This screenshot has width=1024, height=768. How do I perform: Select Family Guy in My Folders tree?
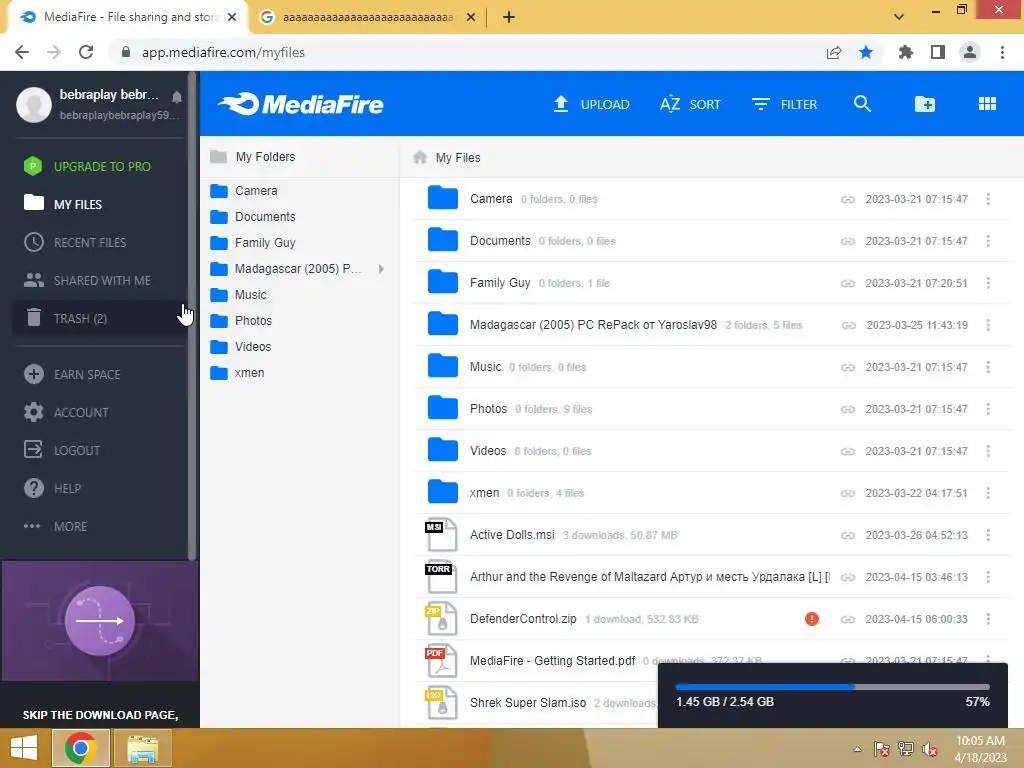253,242
